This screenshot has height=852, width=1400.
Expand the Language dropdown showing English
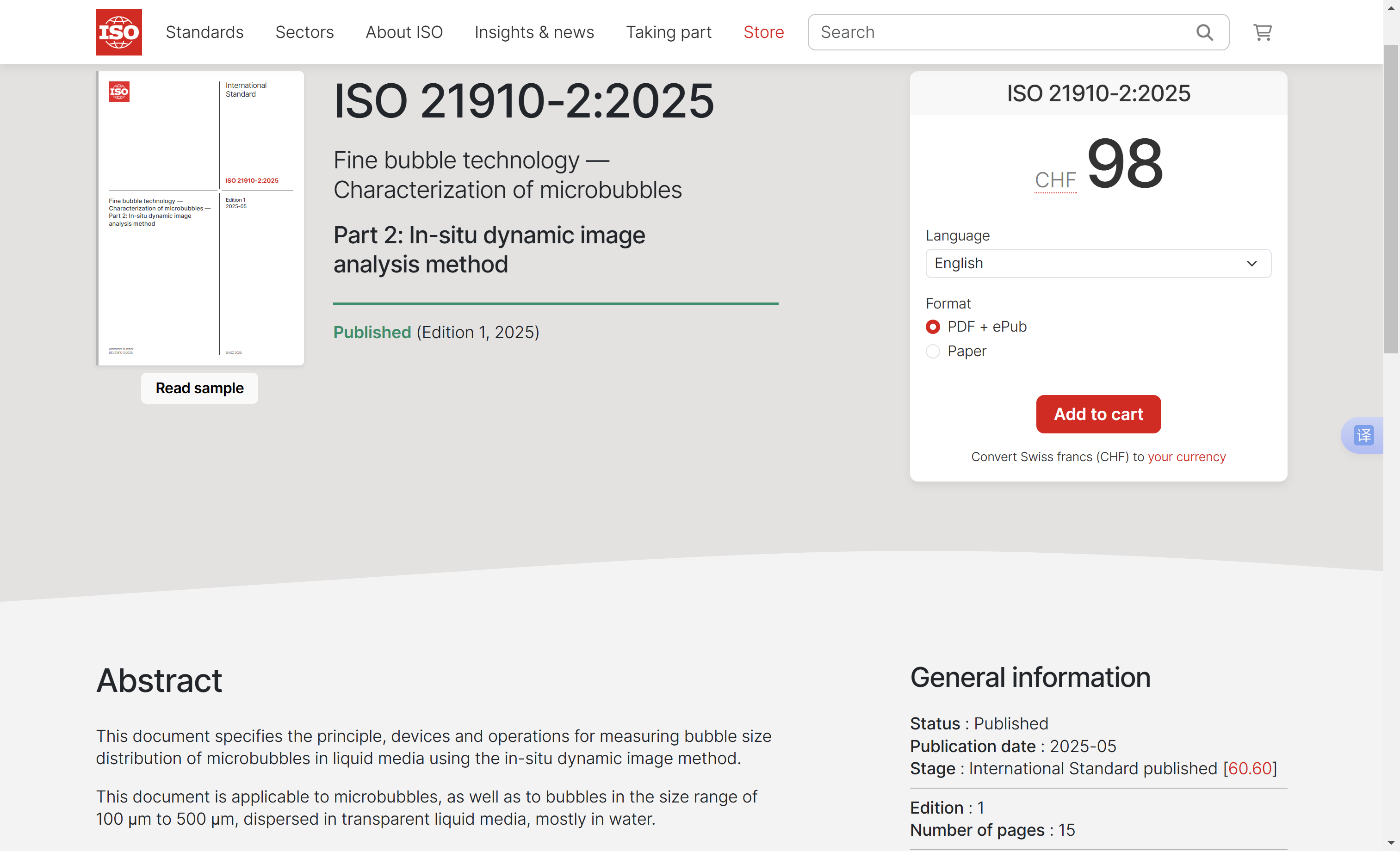pos(1098,264)
